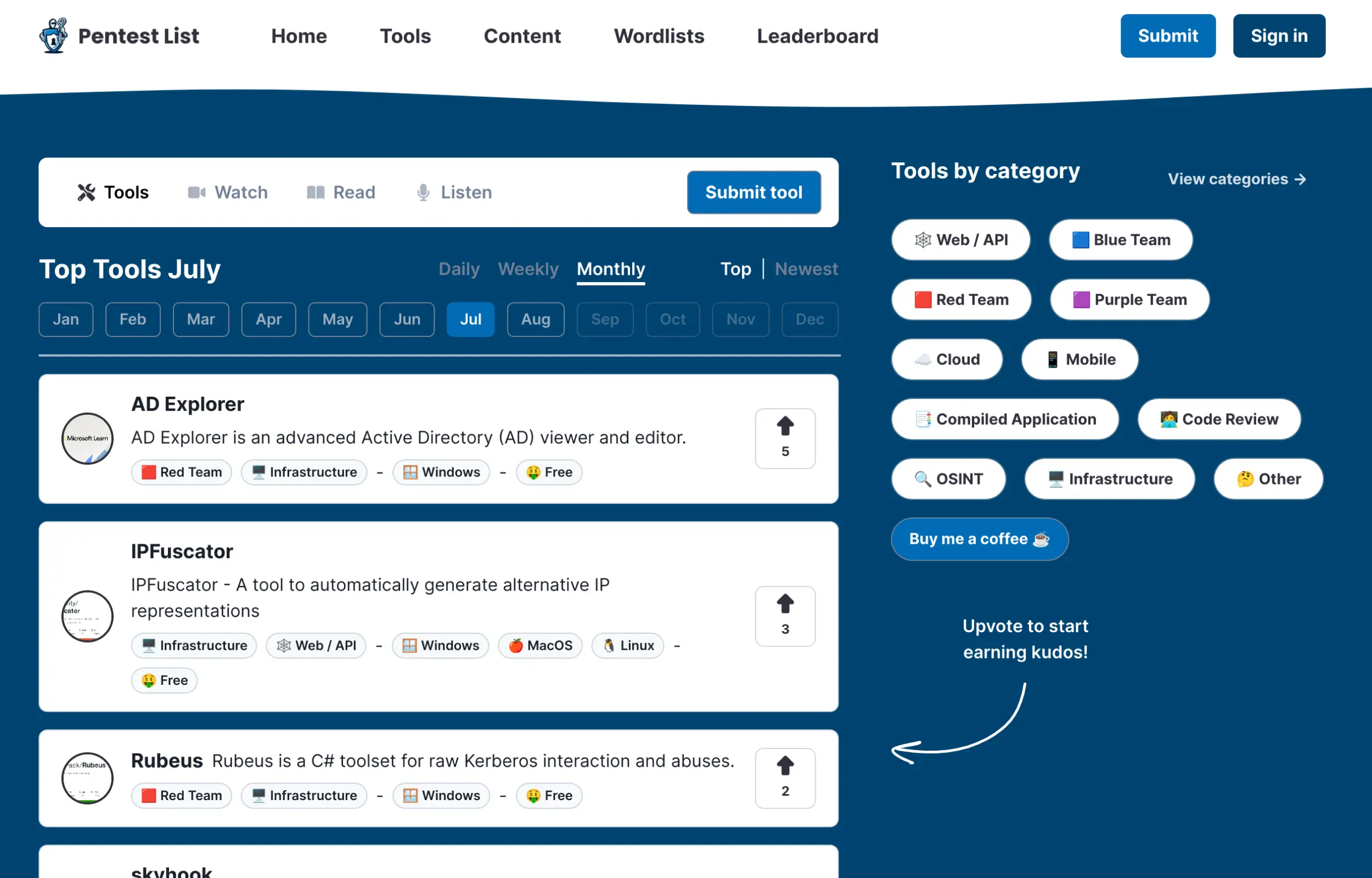Image resolution: width=1372 pixels, height=878 pixels.
Task: Click the Pentest List logo icon
Action: 54,35
